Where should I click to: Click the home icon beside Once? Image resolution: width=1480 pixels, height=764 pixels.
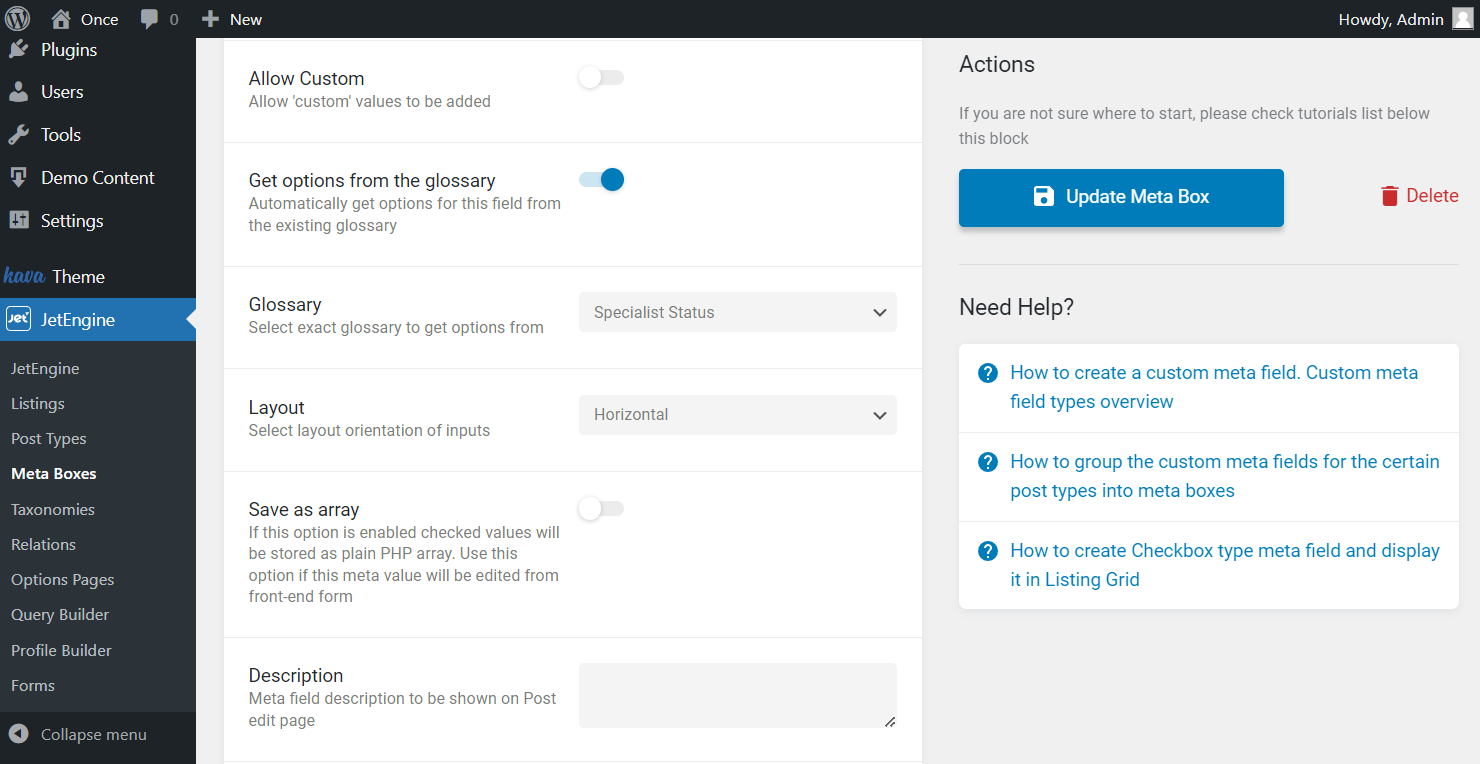click(61, 19)
